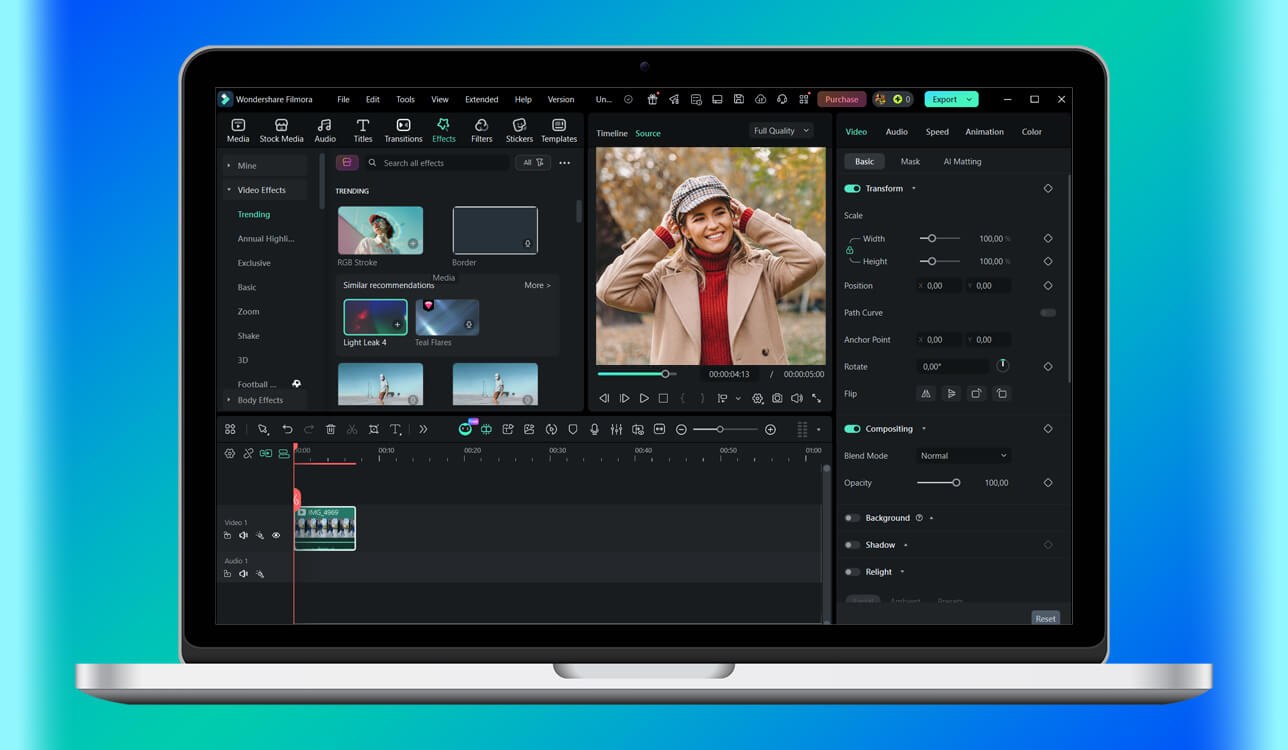Play the preview video
The height and width of the screenshot is (750, 1288).
tap(644, 398)
